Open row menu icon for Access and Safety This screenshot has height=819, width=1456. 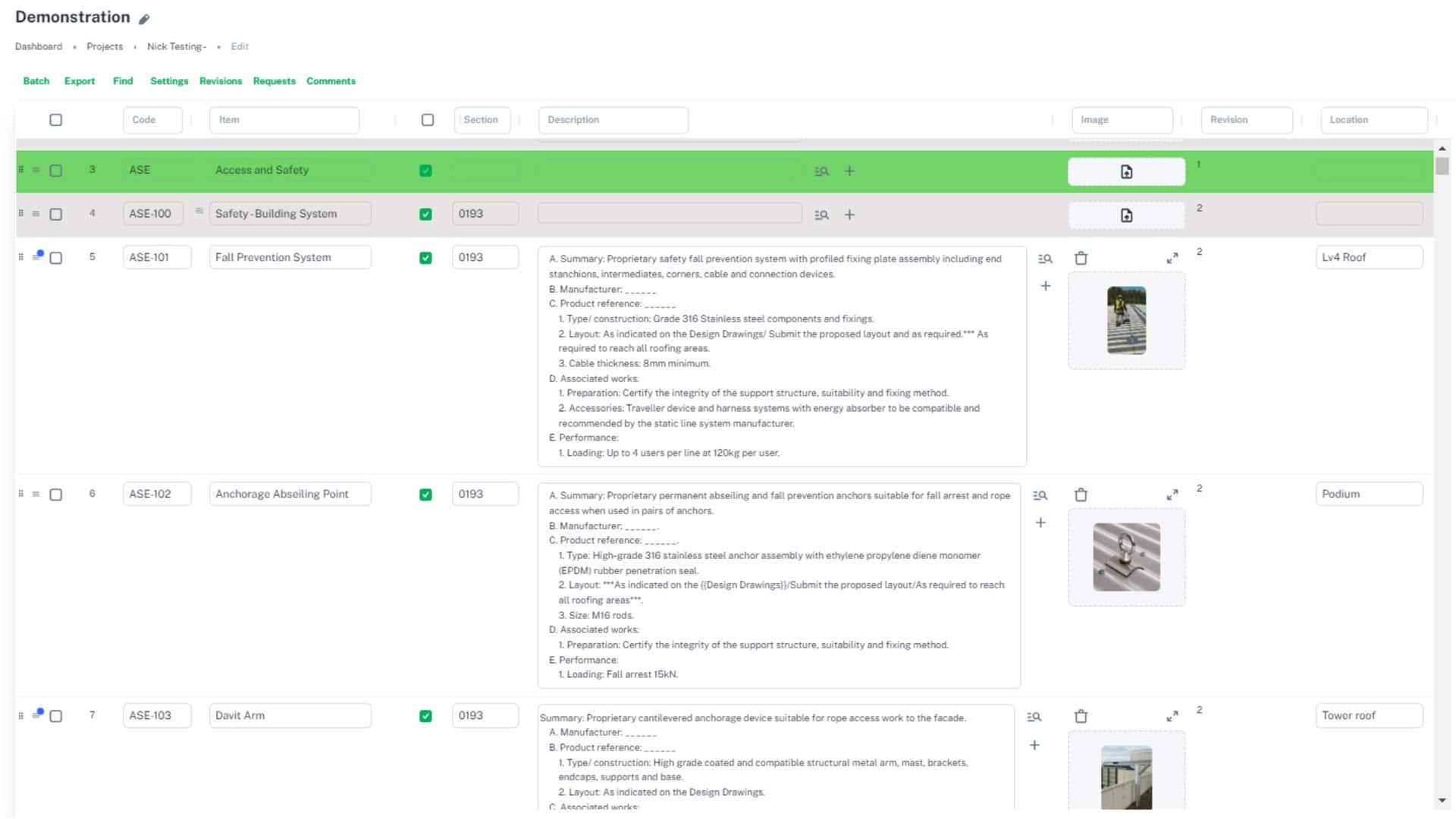[36, 171]
